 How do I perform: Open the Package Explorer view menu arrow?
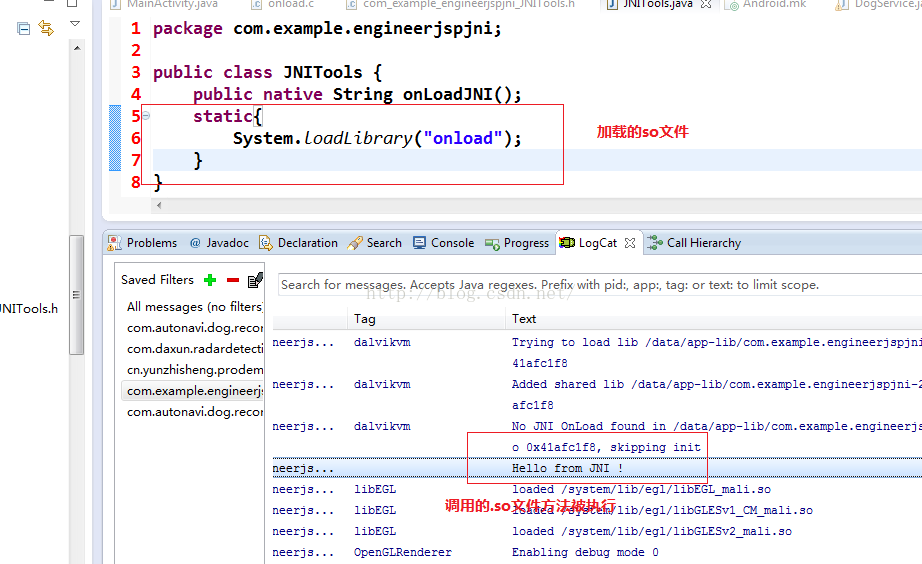click(x=75, y=24)
